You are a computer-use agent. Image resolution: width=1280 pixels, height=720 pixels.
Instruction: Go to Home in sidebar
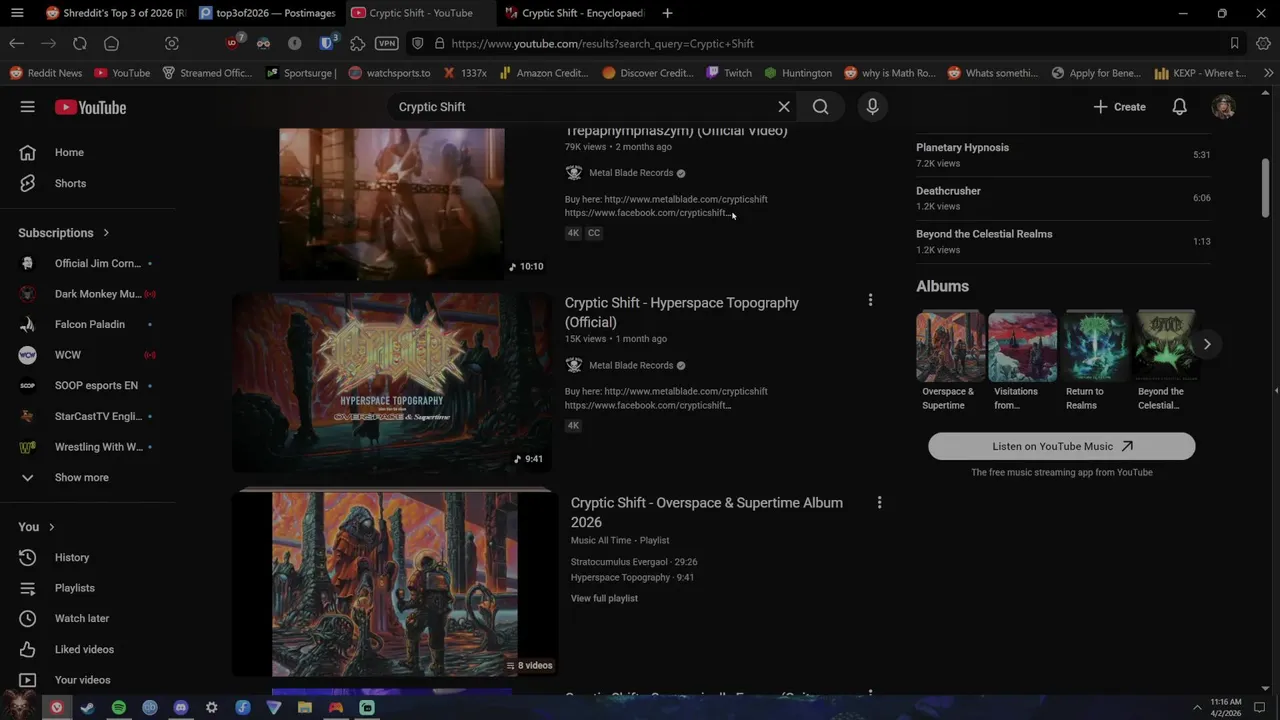click(x=88, y=152)
